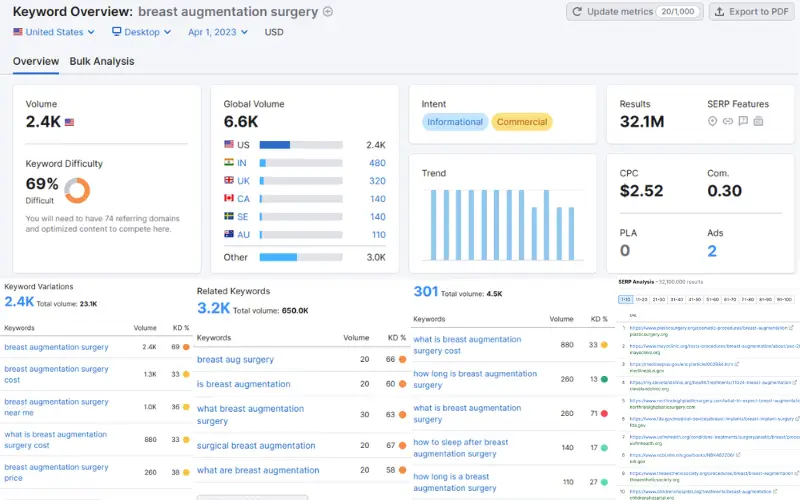
Task: Click the Ads count value 2
Action: pyautogui.click(x=712, y=251)
